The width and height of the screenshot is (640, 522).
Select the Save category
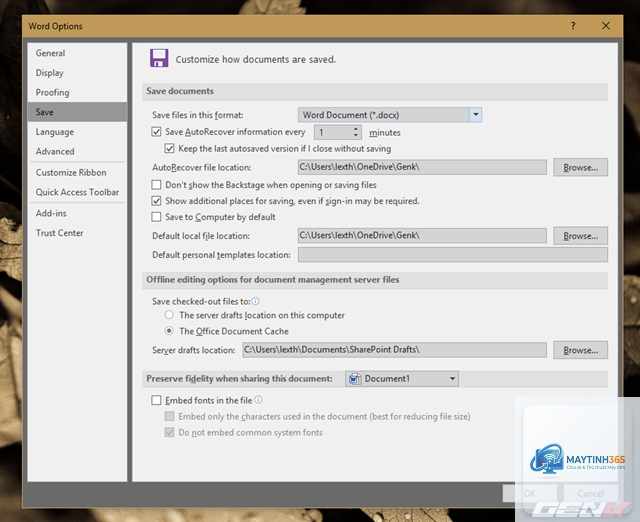pyautogui.click(x=77, y=112)
